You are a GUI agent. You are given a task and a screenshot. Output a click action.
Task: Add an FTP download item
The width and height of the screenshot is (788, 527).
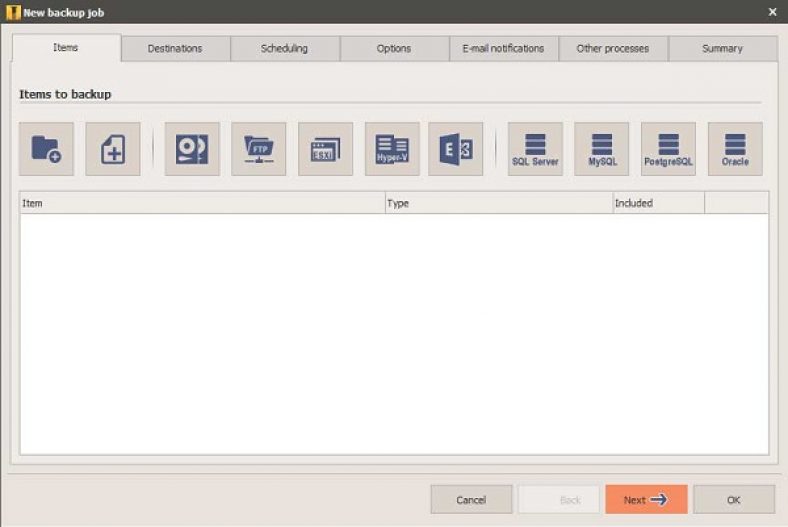tap(258, 149)
